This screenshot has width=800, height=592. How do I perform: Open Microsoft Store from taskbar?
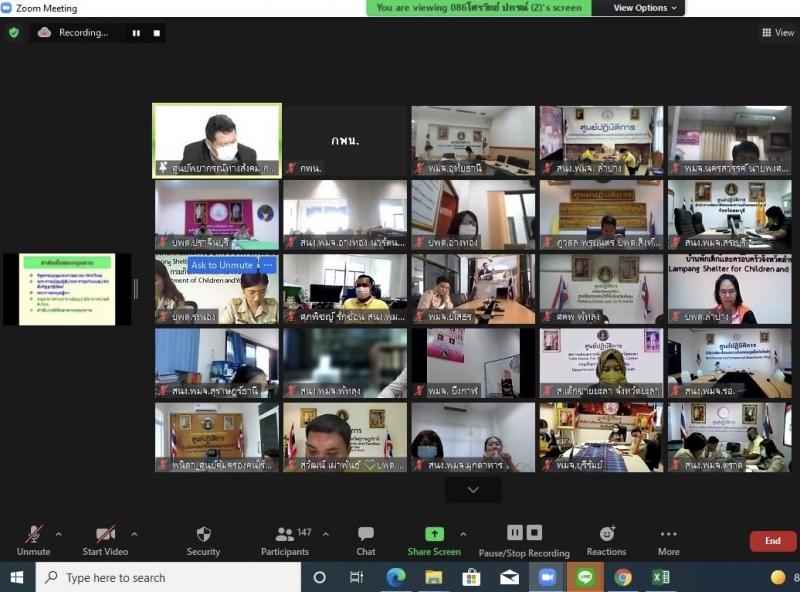click(471, 578)
